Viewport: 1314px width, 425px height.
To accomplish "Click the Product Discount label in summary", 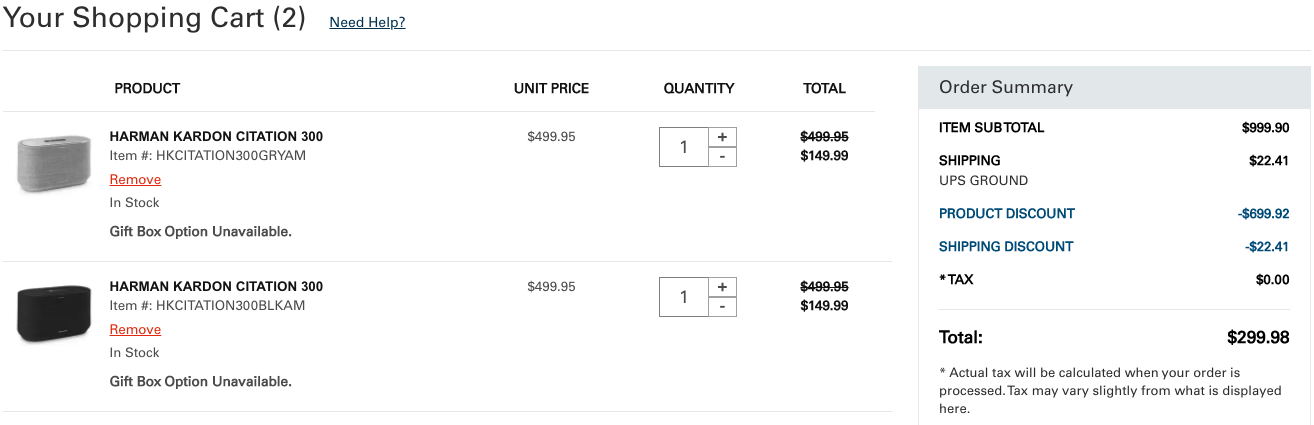I will tap(1006, 214).
